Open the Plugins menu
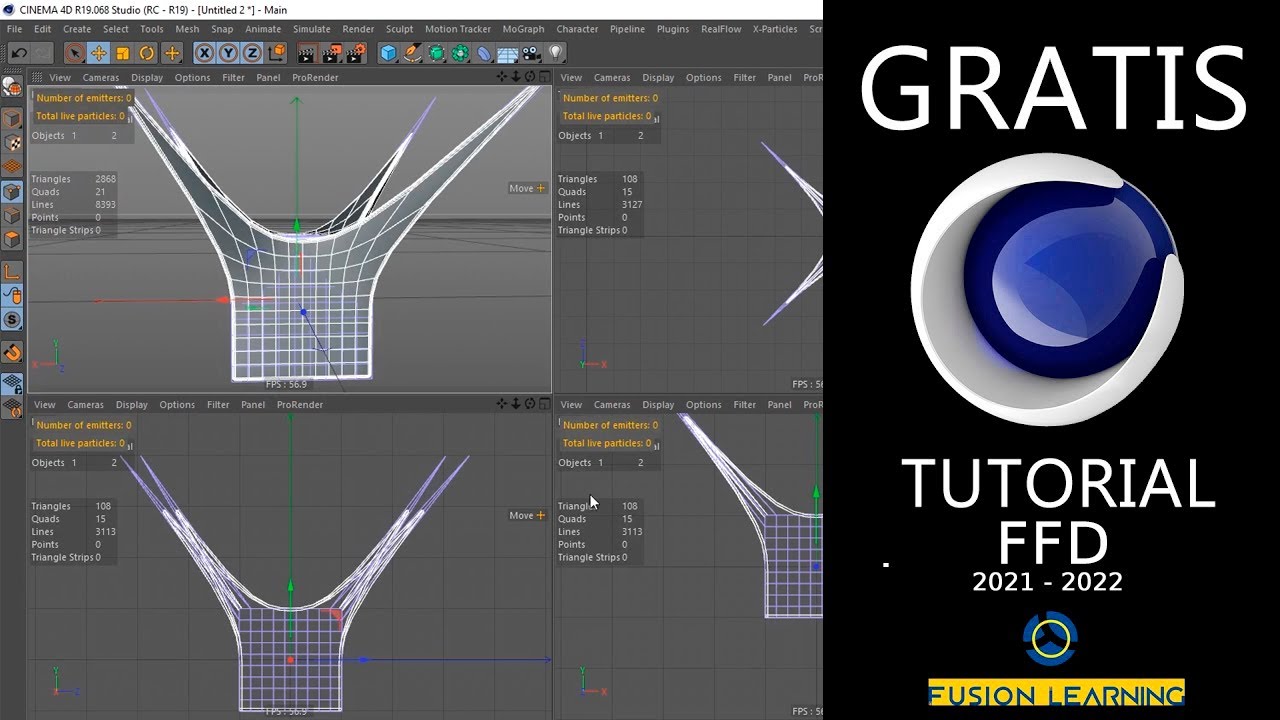 click(672, 29)
